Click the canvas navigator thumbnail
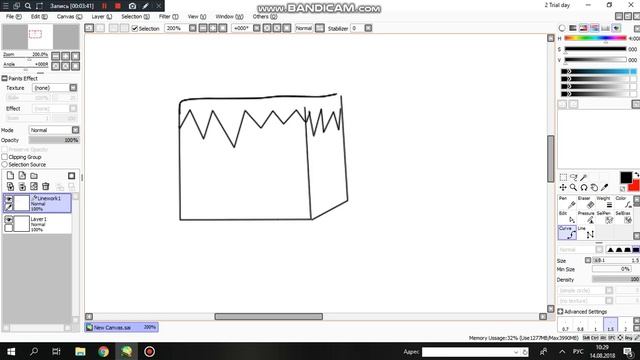The height and width of the screenshot is (360, 640). click(x=40, y=37)
